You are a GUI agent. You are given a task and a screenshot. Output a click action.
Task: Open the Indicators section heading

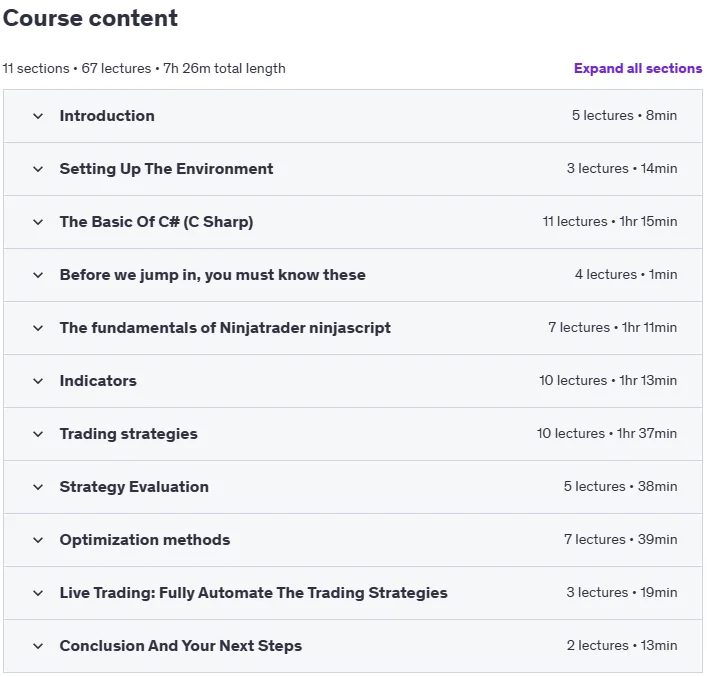click(98, 381)
